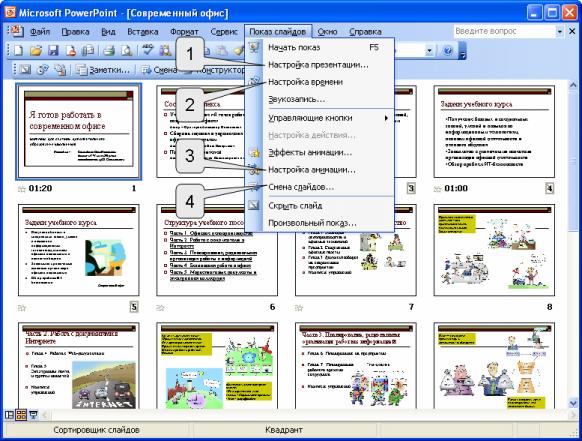Screen dimensions: 582x441
Task: Click the Print icon in the toolbar
Action: [109, 50]
